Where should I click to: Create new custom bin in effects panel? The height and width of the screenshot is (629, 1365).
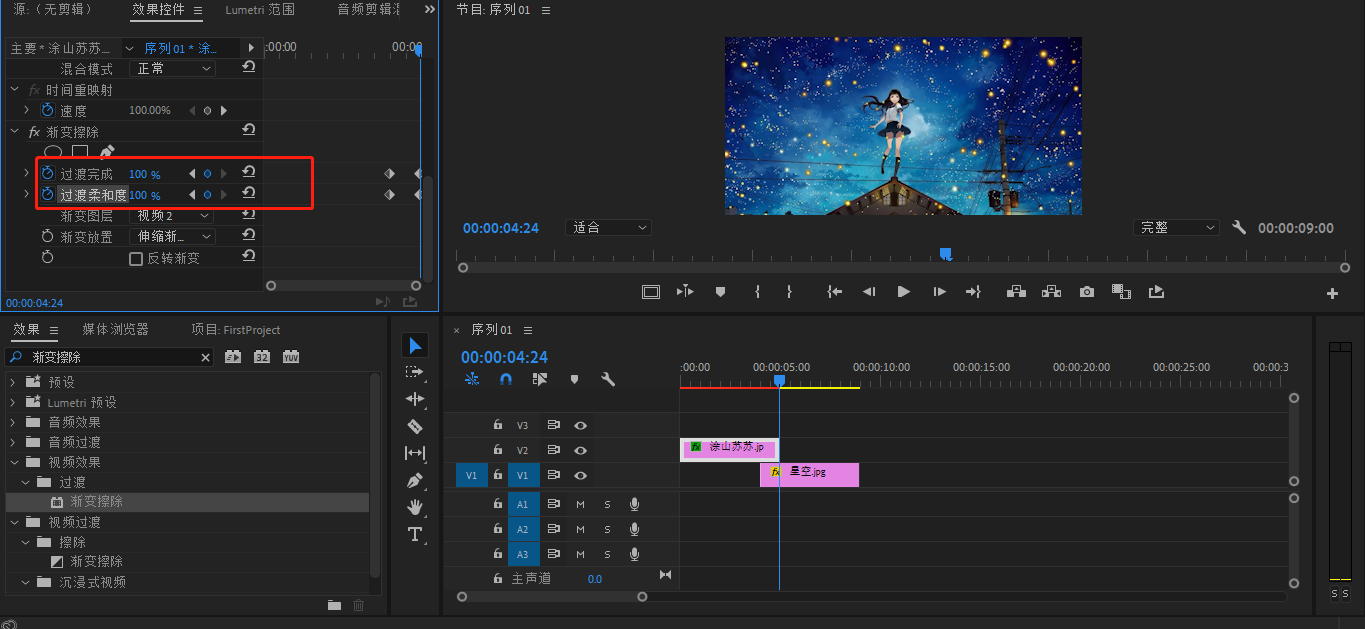pos(334,605)
